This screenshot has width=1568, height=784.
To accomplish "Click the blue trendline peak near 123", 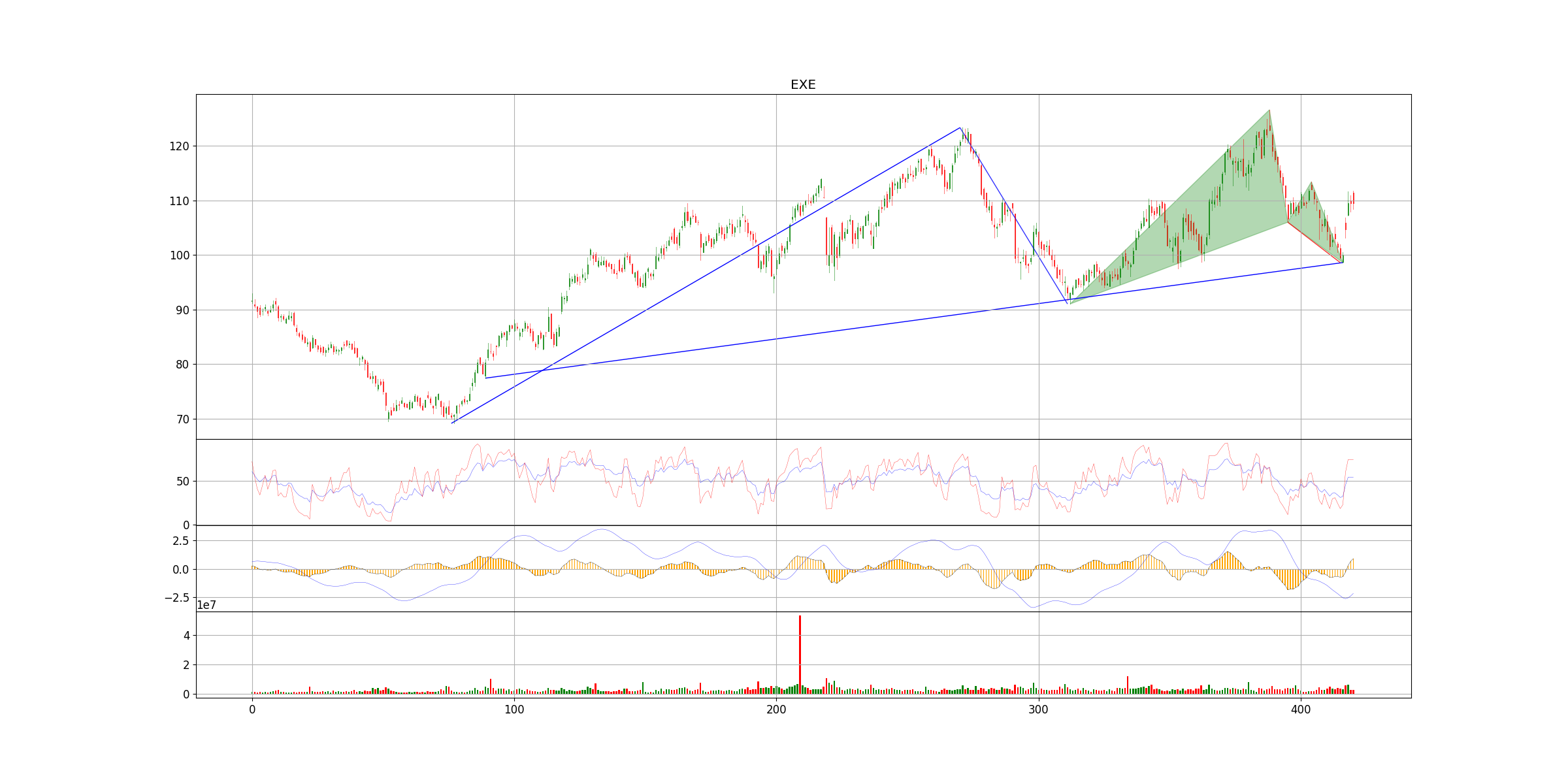I will [960, 128].
